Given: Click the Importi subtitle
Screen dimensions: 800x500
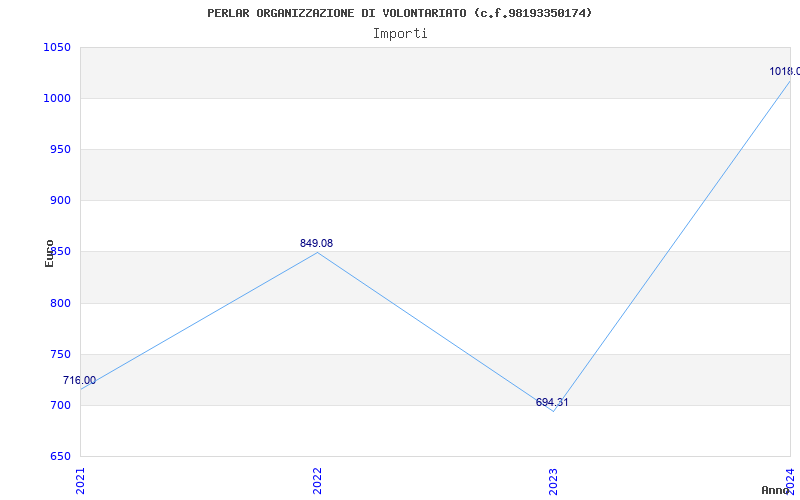Looking at the screenshot, I should click(400, 34).
